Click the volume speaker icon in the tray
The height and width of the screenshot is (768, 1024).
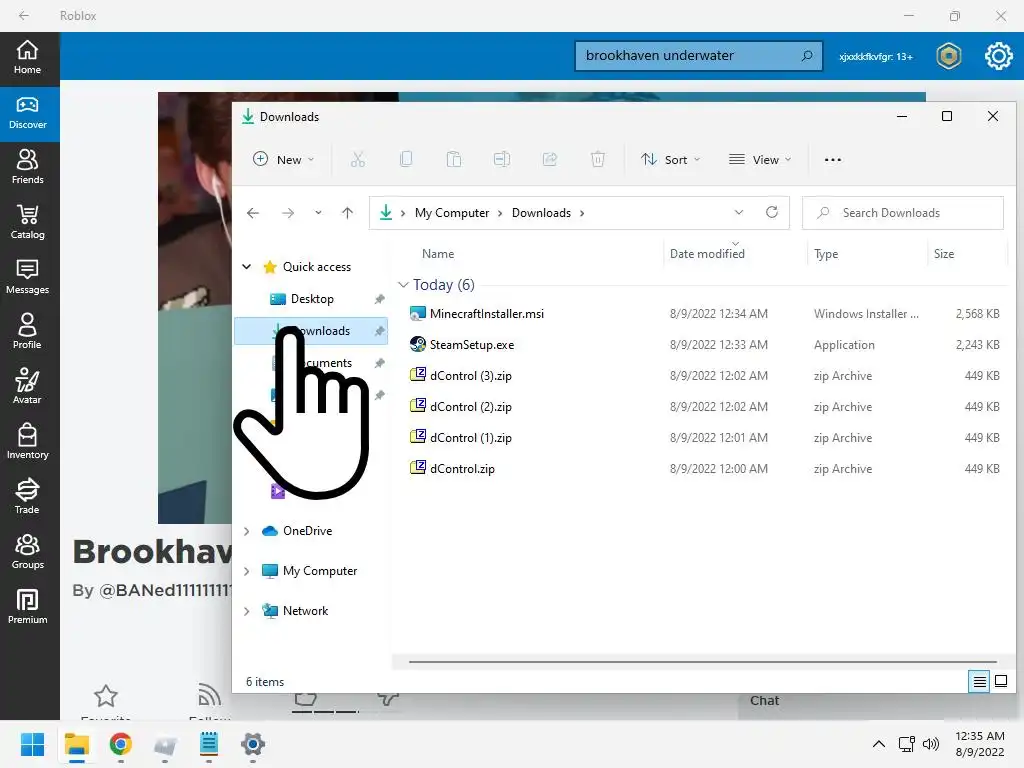point(931,744)
